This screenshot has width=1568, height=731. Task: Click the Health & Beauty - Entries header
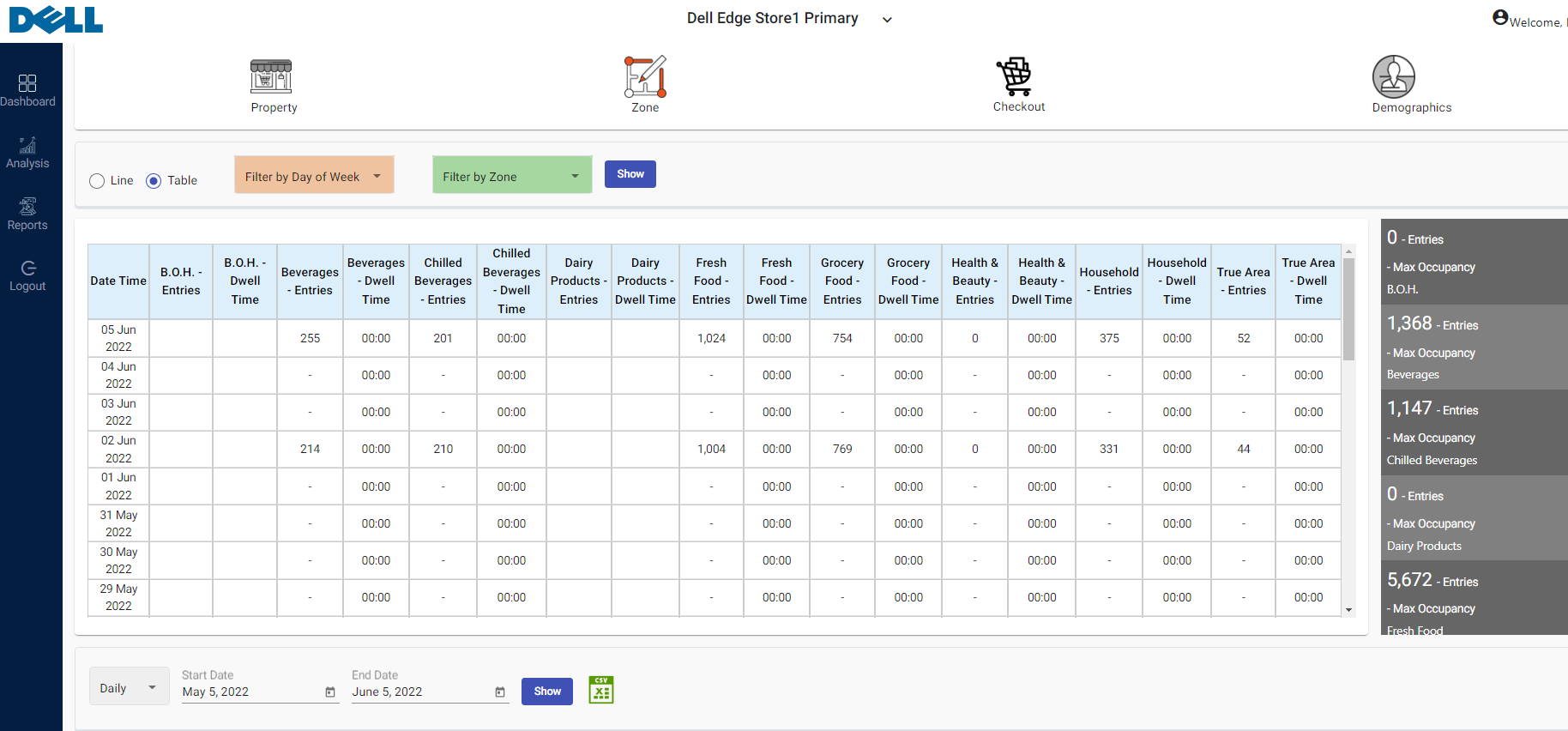click(x=974, y=281)
